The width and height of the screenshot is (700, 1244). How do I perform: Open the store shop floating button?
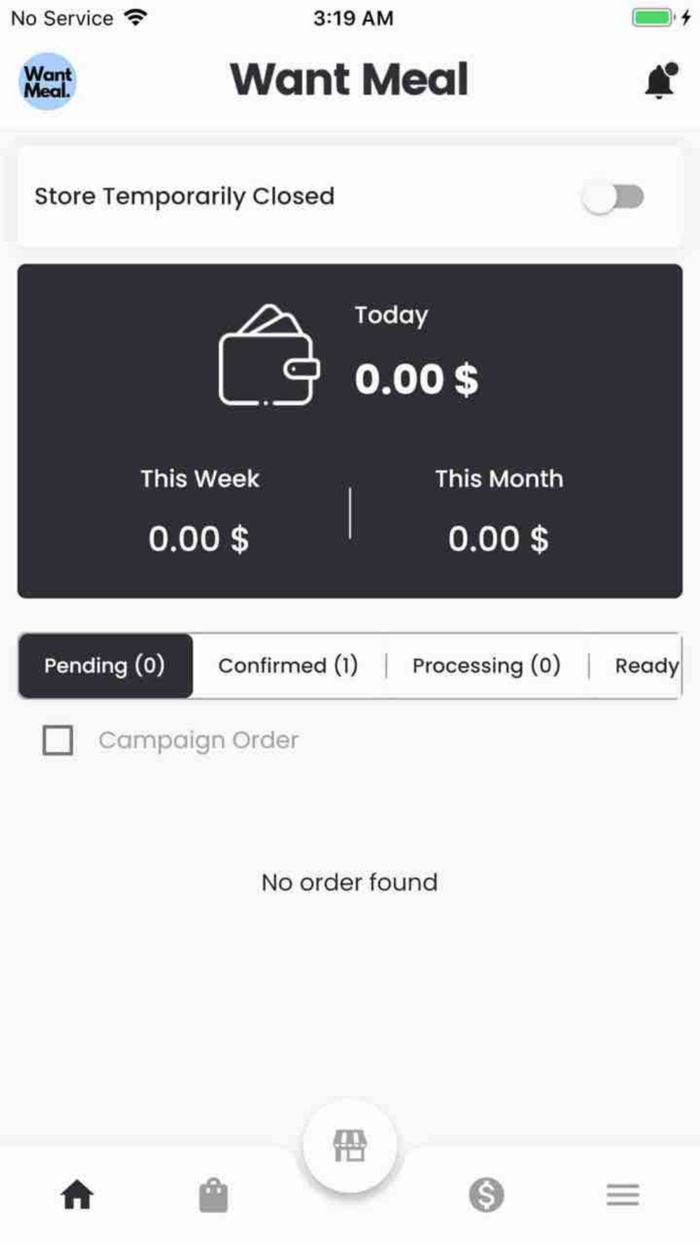tap(350, 1146)
